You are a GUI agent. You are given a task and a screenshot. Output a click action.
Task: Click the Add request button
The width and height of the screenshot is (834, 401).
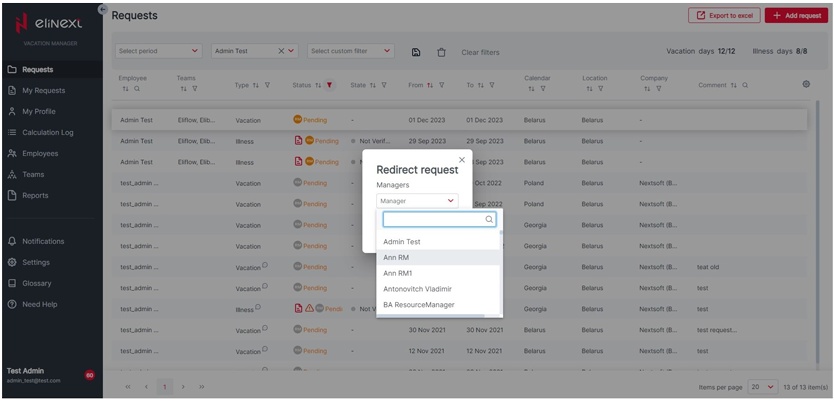796,15
